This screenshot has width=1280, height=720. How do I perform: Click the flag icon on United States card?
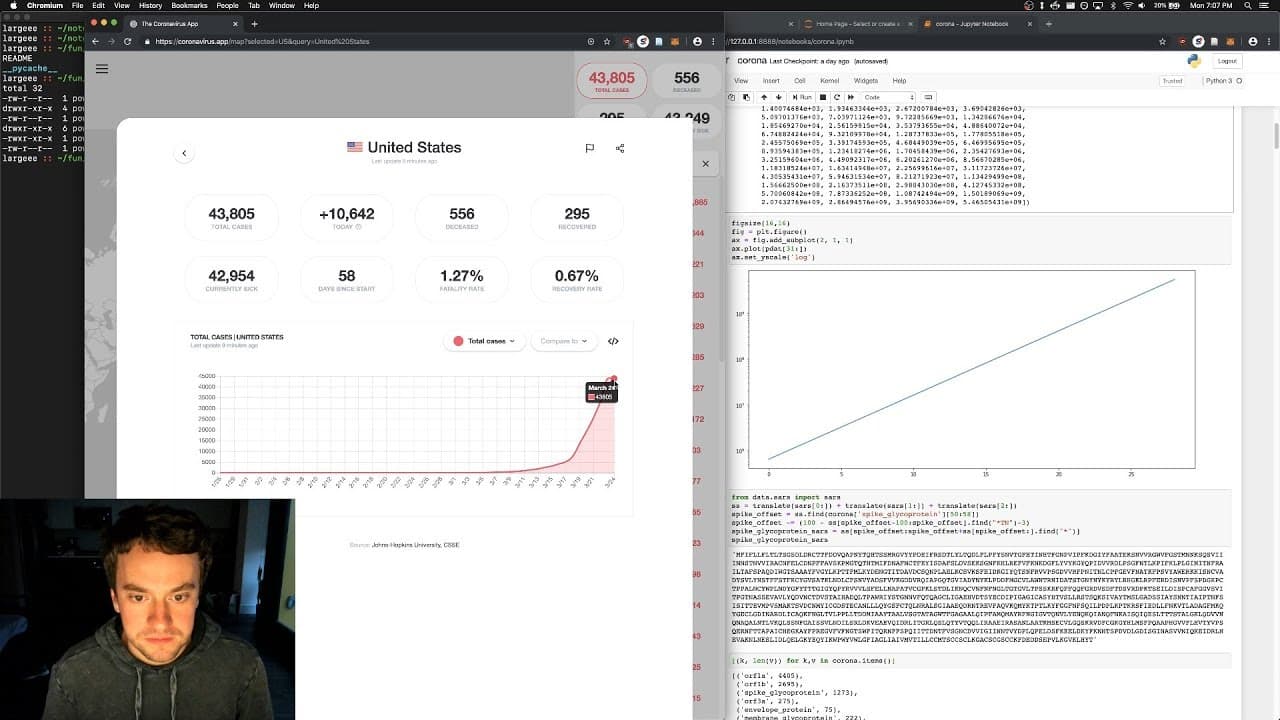click(x=589, y=148)
